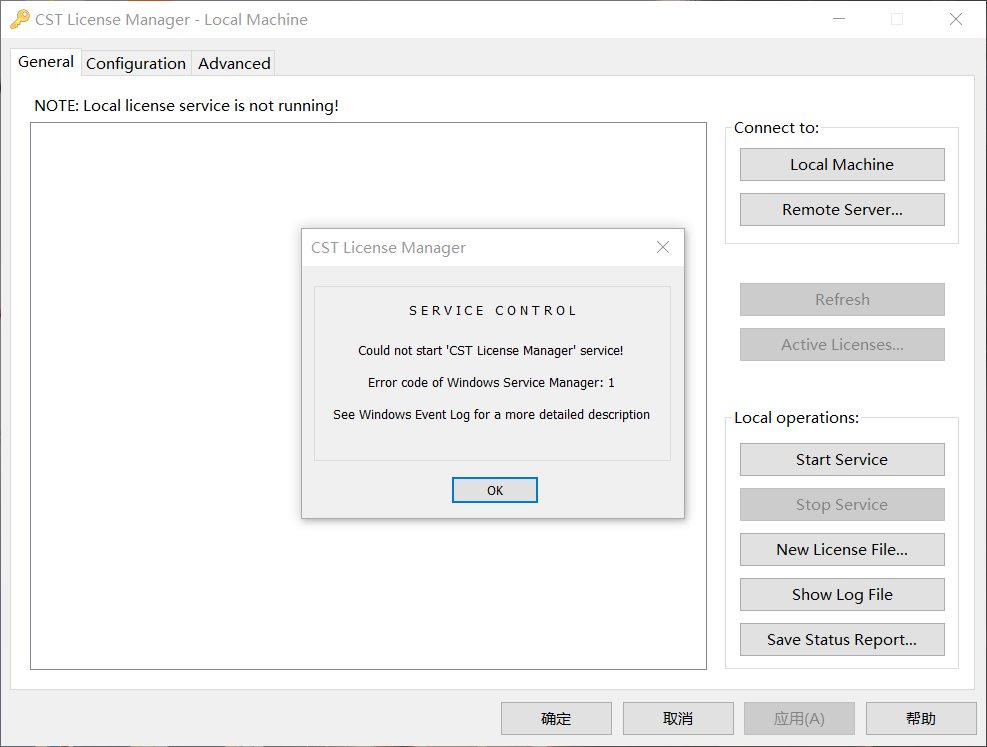
Task: Click the empty license status list area
Action: tap(368, 396)
